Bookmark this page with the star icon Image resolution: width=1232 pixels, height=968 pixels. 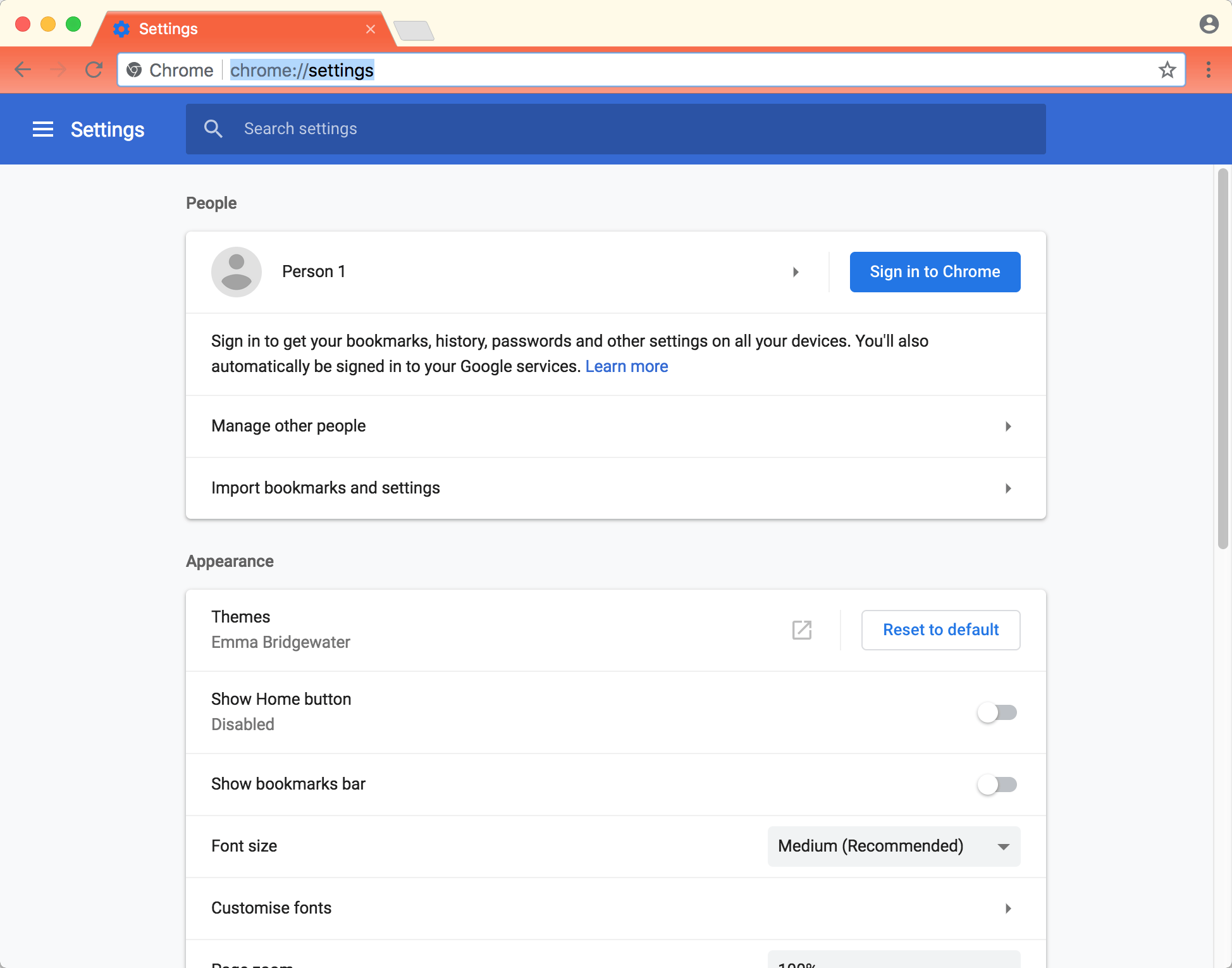pos(1167,70)
